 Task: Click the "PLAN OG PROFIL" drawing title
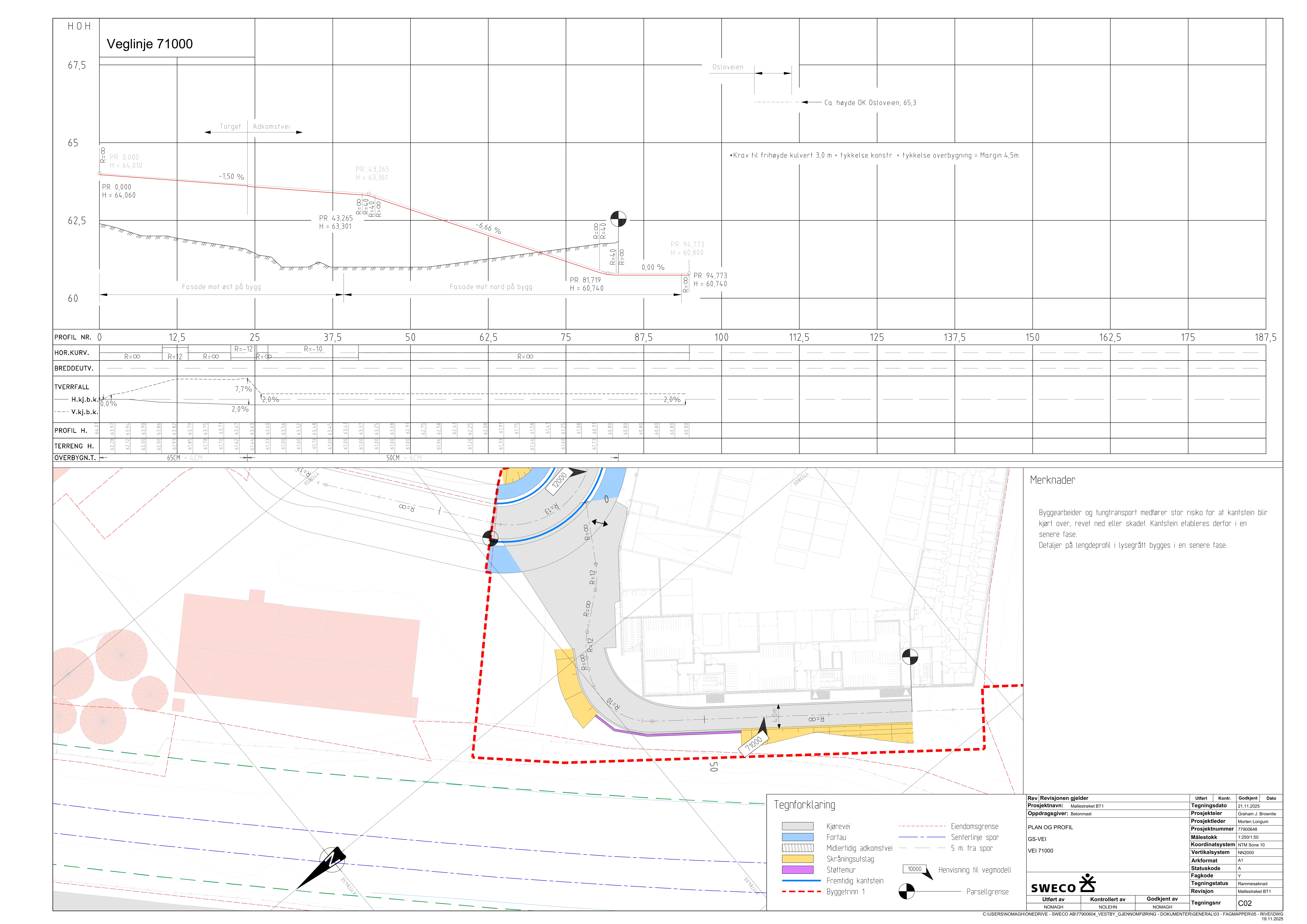click(x=1050, y=827)
